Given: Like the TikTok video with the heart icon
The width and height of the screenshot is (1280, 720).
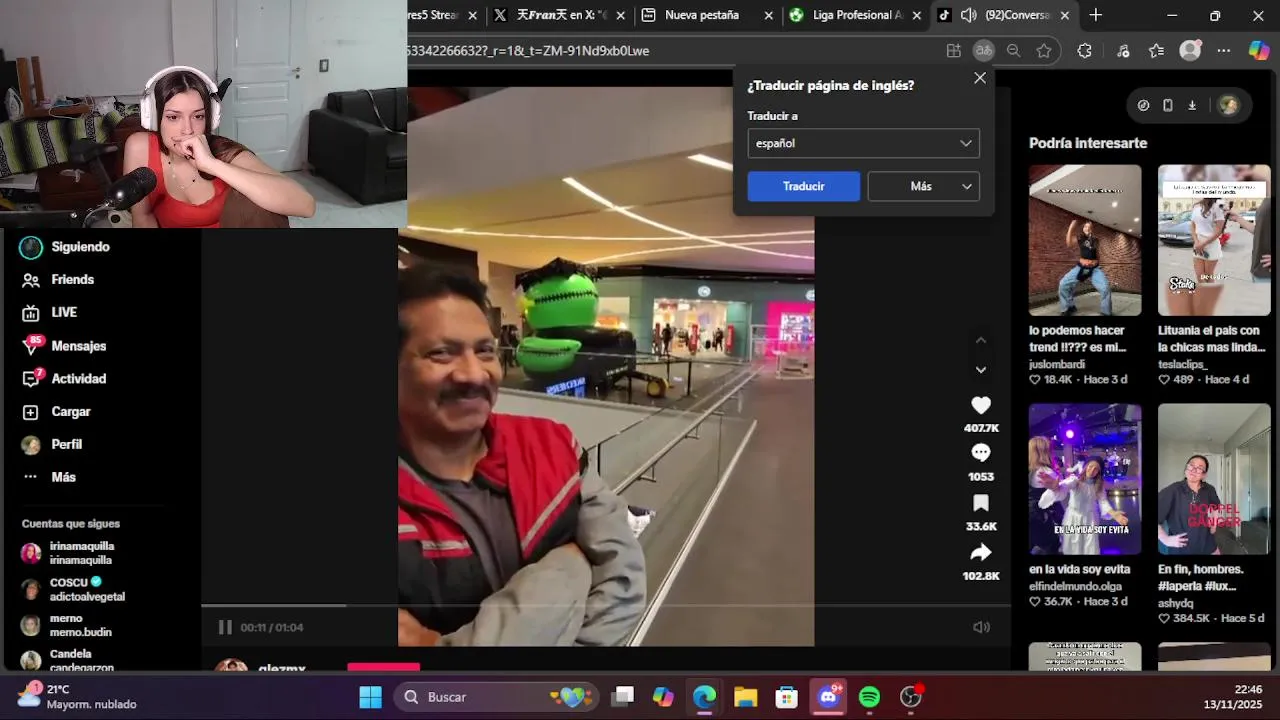Looking at the screenshot, I should (981, 405).
